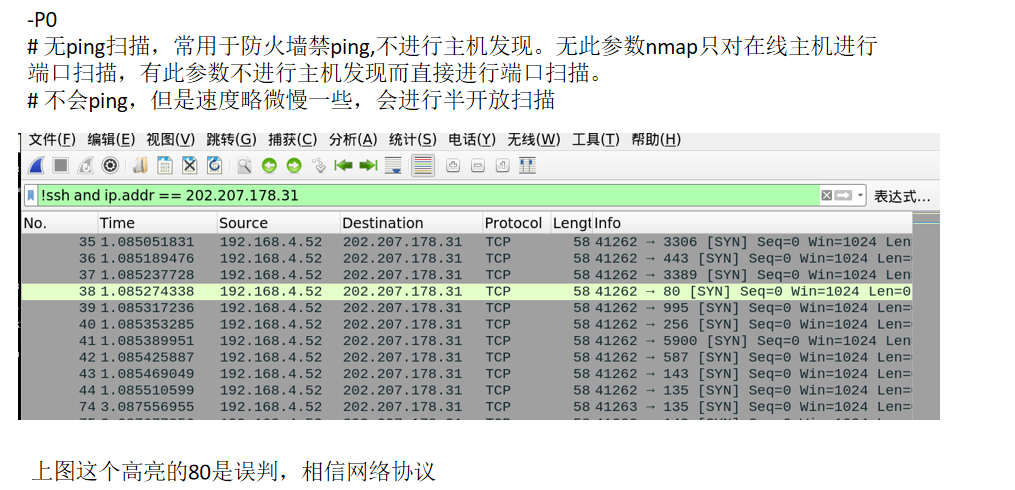The width and height of the screenshot is (1015, 490).
Task: Zoom in on the packet list text
Action: (x=453, y=166)
